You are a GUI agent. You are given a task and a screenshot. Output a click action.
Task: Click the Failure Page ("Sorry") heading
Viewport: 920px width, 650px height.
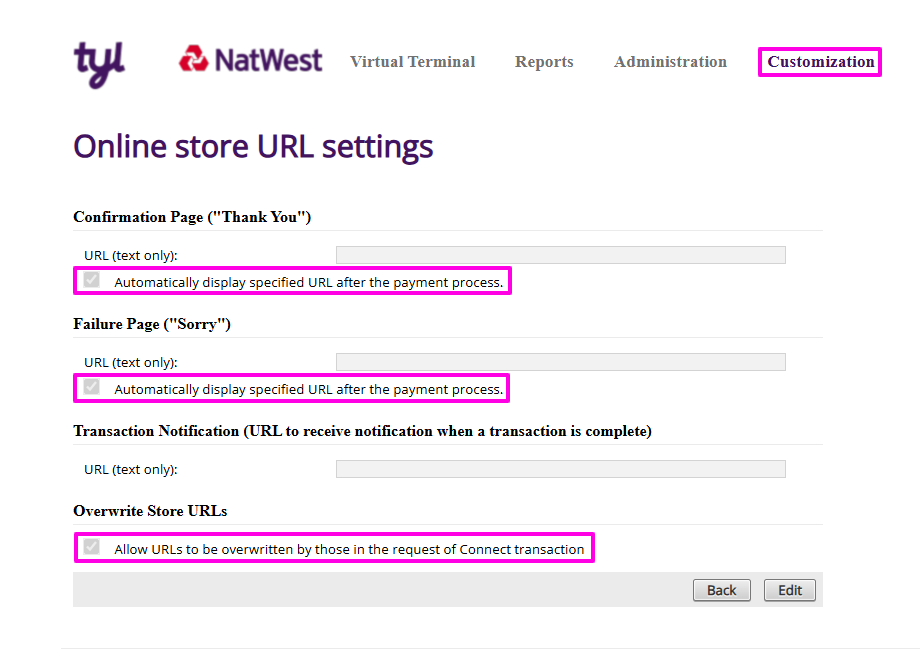point(152,324)
